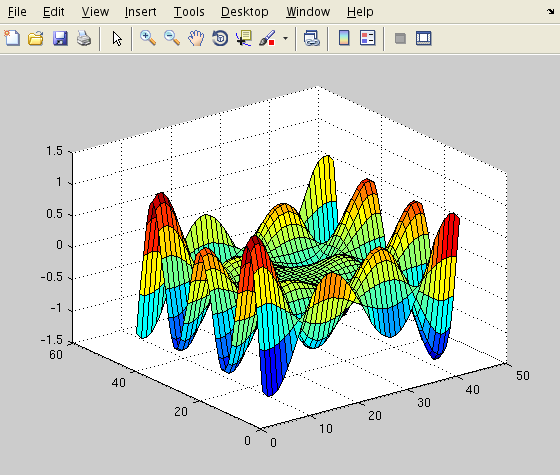Activate the Zoom In magnifier tool

point(148,38)
